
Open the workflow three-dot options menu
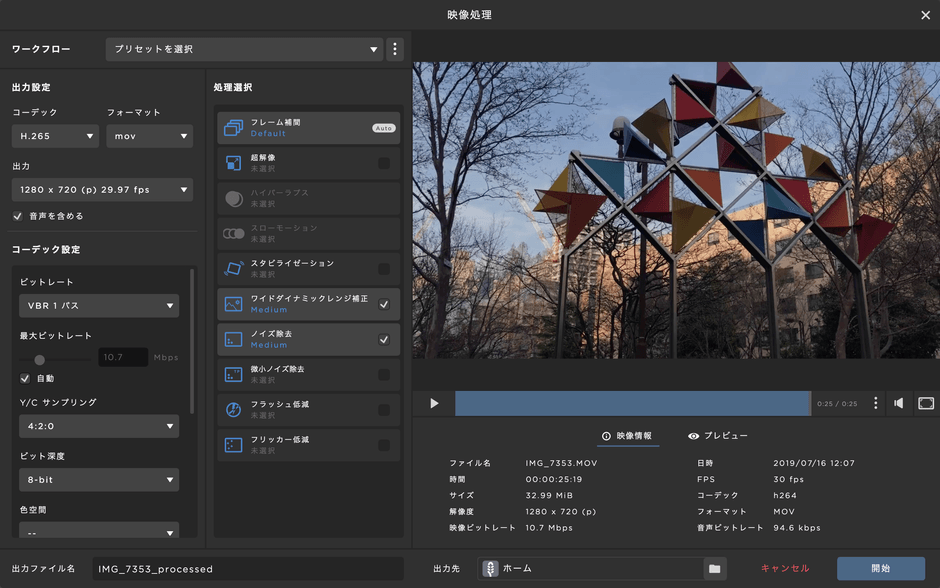pyautogui.click(x=395, y=49)
